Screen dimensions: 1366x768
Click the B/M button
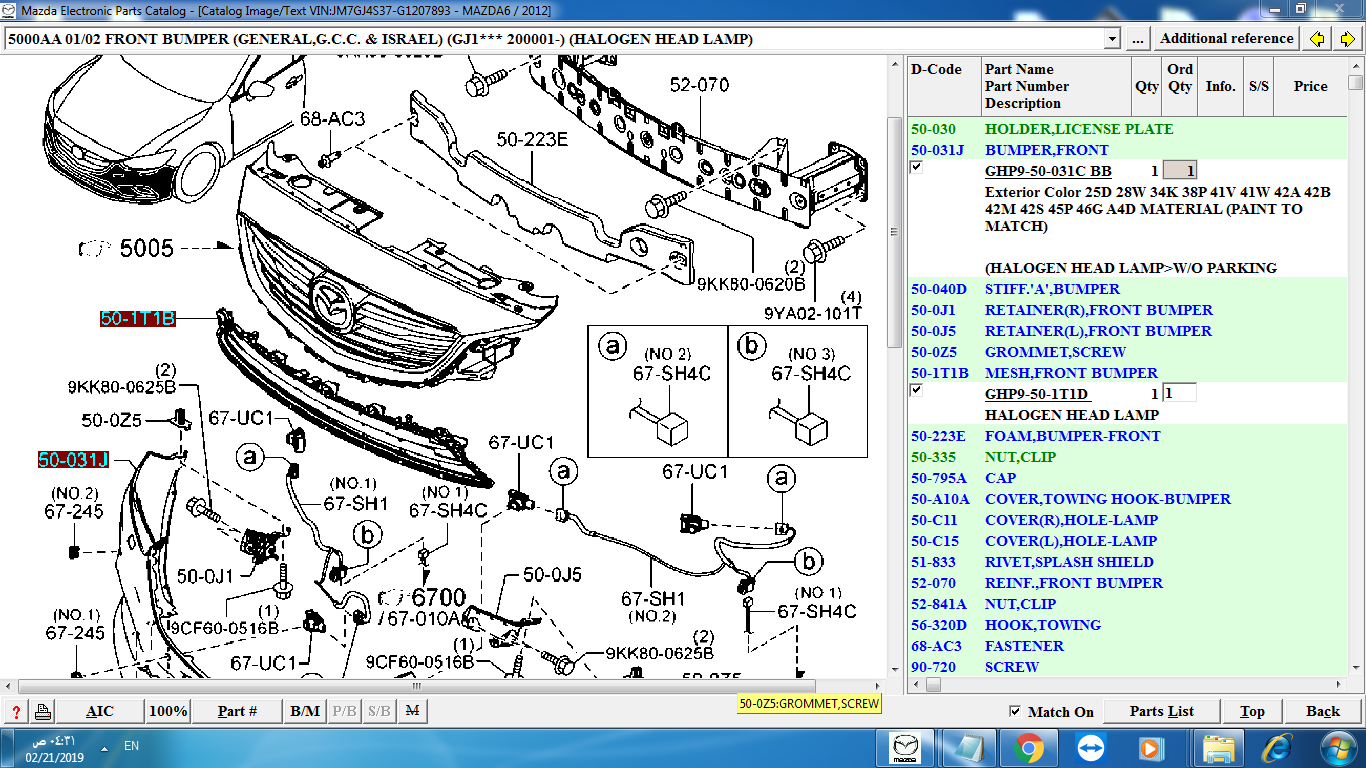click(305, 711)
